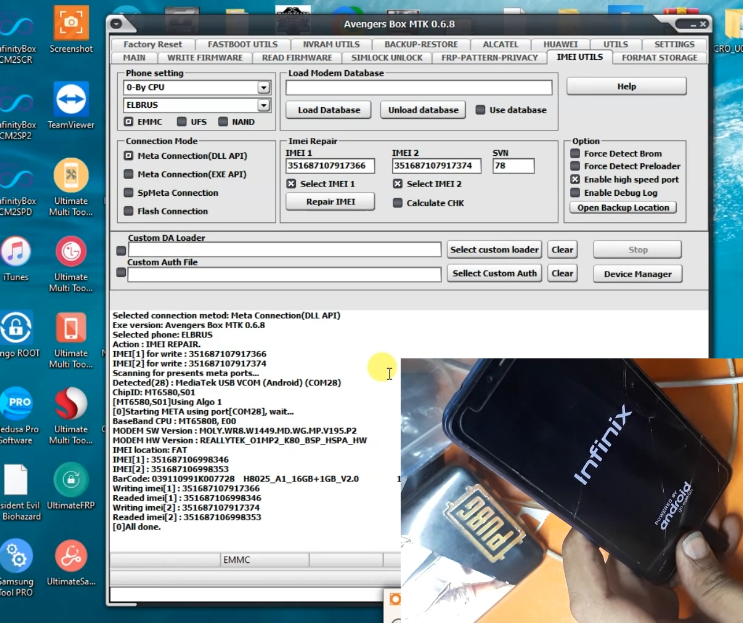Open InfinityBox CM2SP2 shortcut
This screenshot has height=623, width=743.
[x=17, y=112]
